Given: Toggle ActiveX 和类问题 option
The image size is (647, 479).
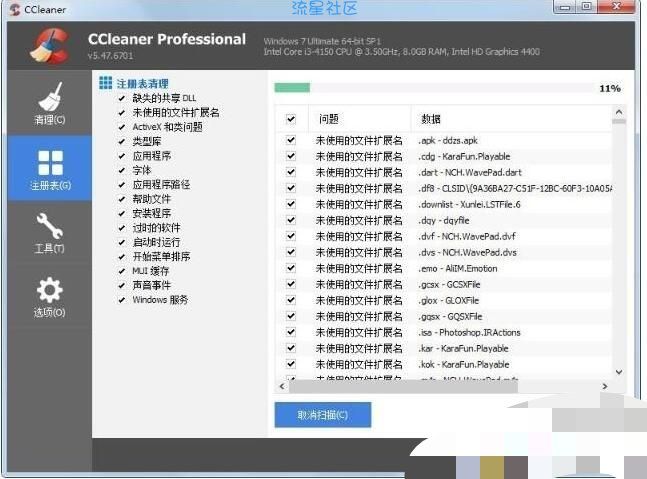Looking at the screenshot, I should click(122, 127).
